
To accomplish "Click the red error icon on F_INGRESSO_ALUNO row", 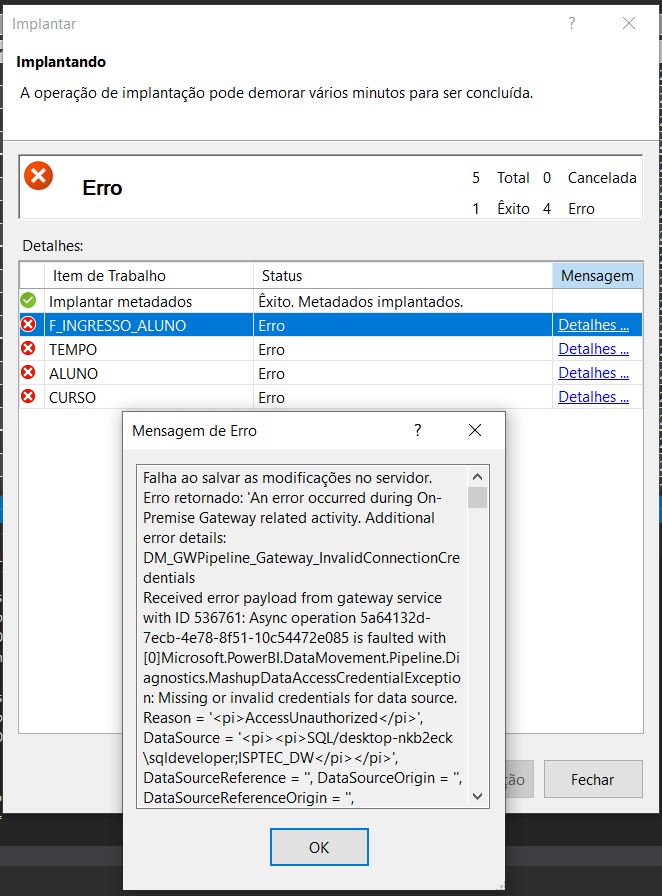I will [x=30, y=324].
